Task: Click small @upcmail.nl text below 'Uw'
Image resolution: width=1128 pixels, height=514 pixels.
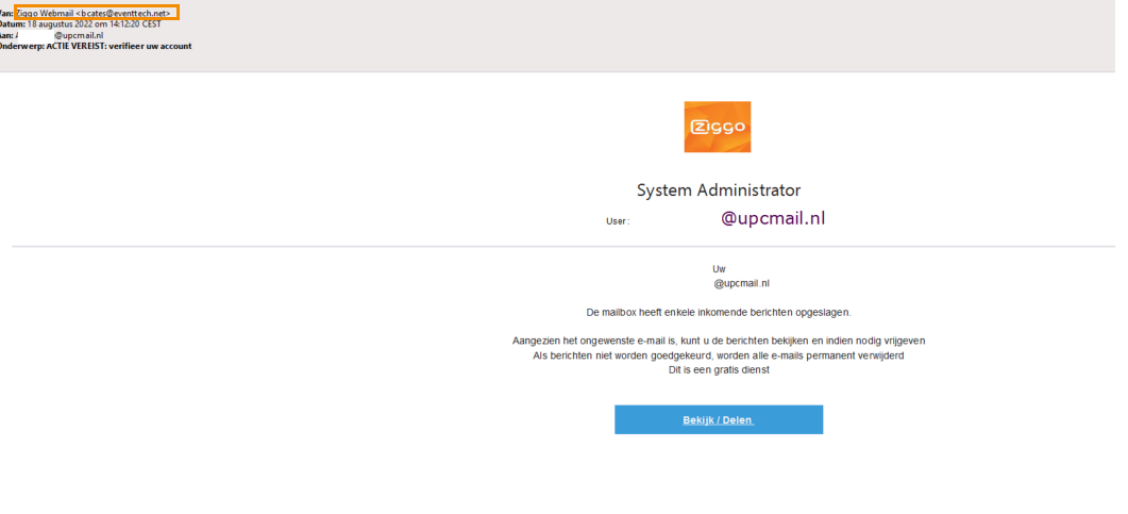Action: pyautogui.click(x=742, y=284)
